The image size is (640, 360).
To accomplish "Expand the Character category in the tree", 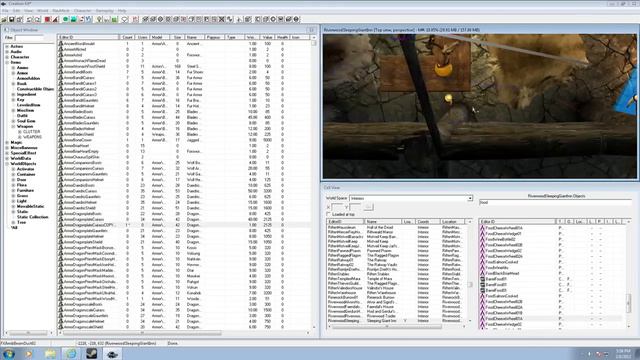I will 7,57.
